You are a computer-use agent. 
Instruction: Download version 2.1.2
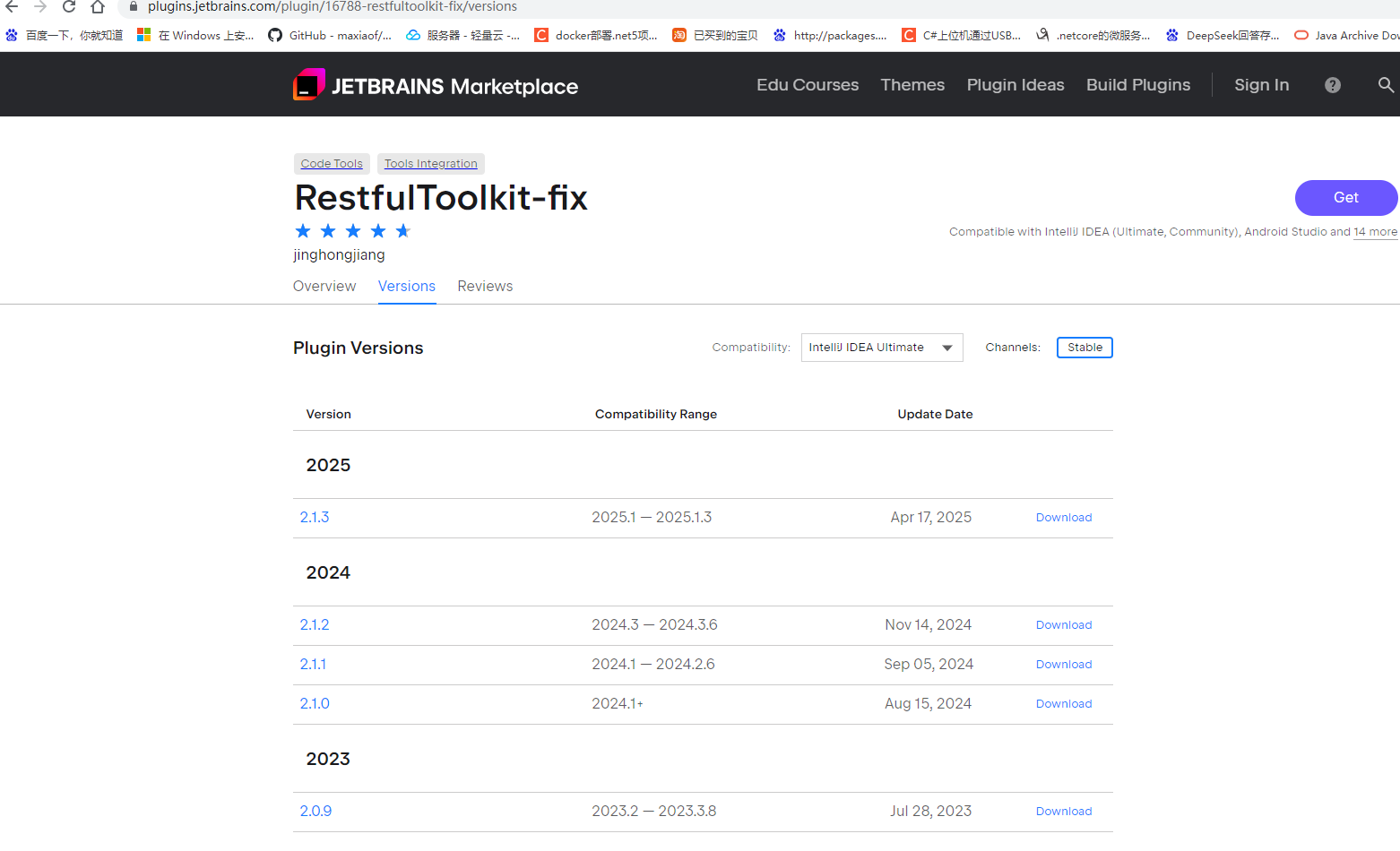1064,625
